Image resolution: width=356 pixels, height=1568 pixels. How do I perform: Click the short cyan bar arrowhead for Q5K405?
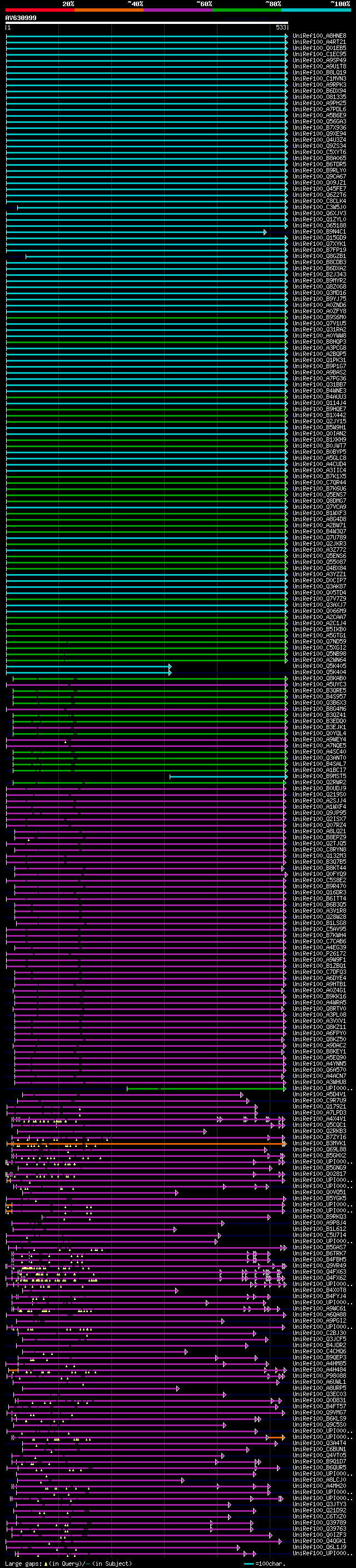(170, 666)
